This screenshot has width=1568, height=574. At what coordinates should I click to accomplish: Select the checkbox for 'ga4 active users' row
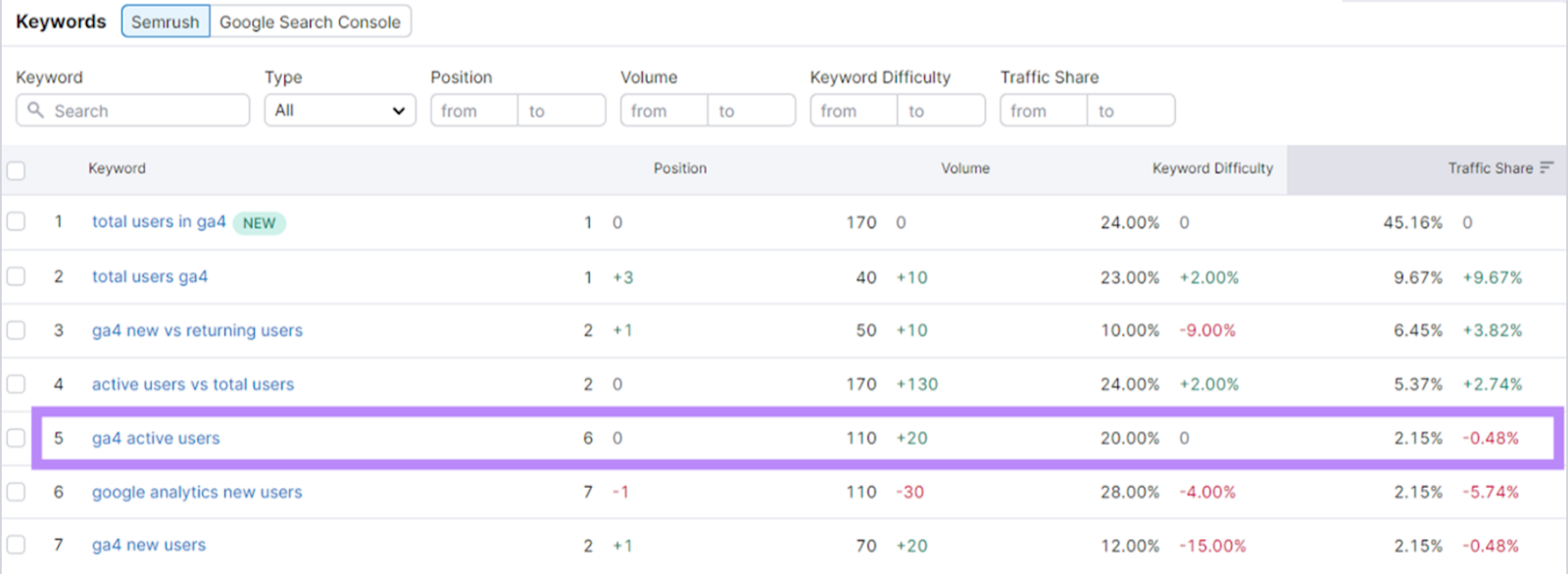[x=16, y=438]
